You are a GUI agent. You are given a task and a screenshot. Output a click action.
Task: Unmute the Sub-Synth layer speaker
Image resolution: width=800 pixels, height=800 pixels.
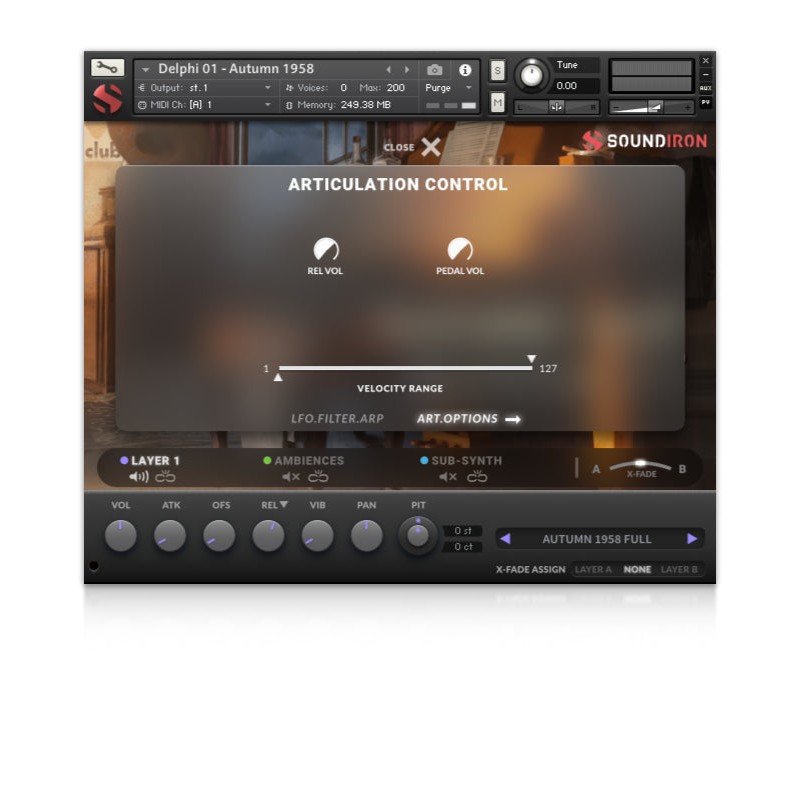coord(448,477)
